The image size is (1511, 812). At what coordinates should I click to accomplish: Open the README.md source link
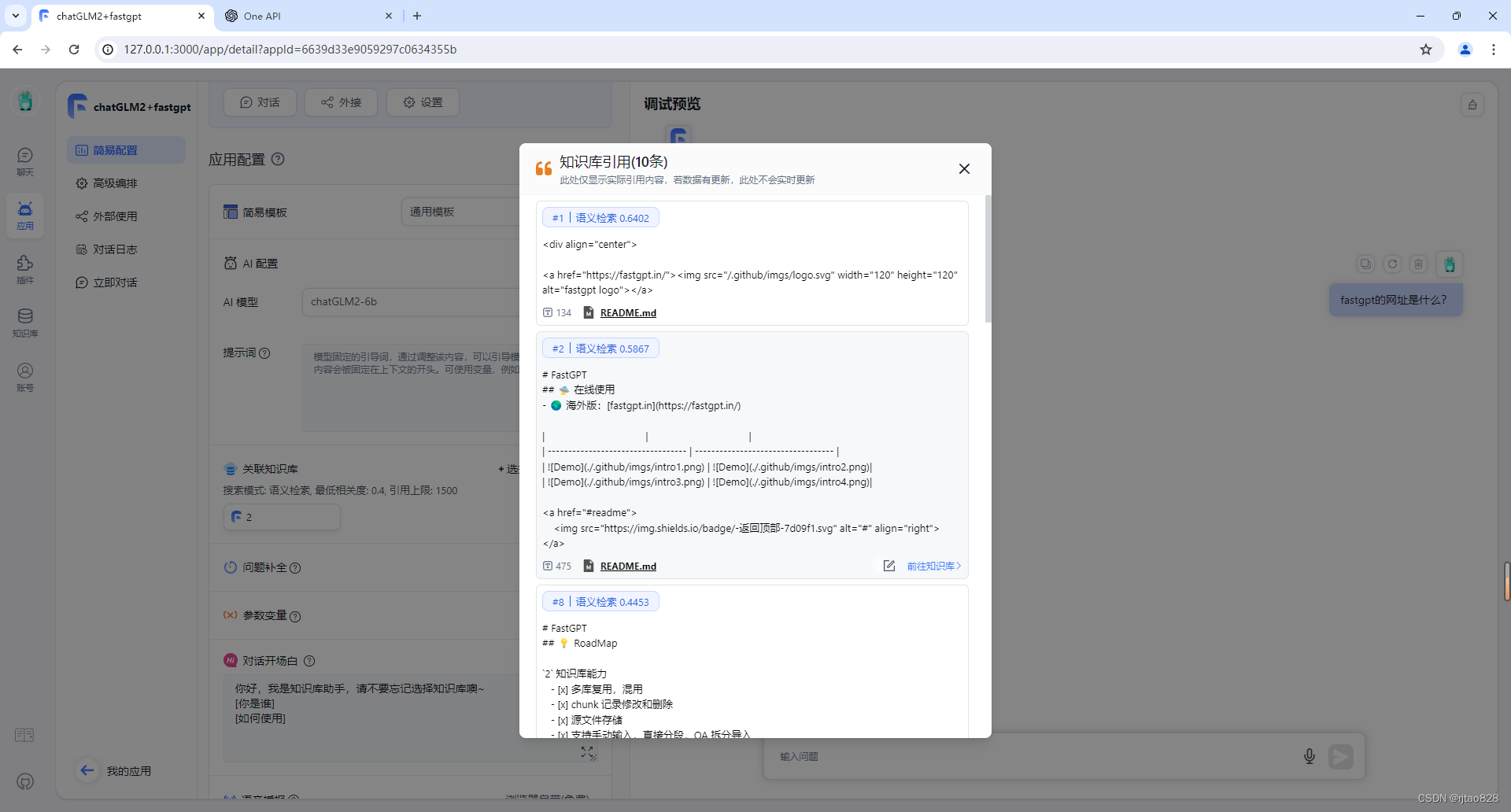[x=627, y=312]
